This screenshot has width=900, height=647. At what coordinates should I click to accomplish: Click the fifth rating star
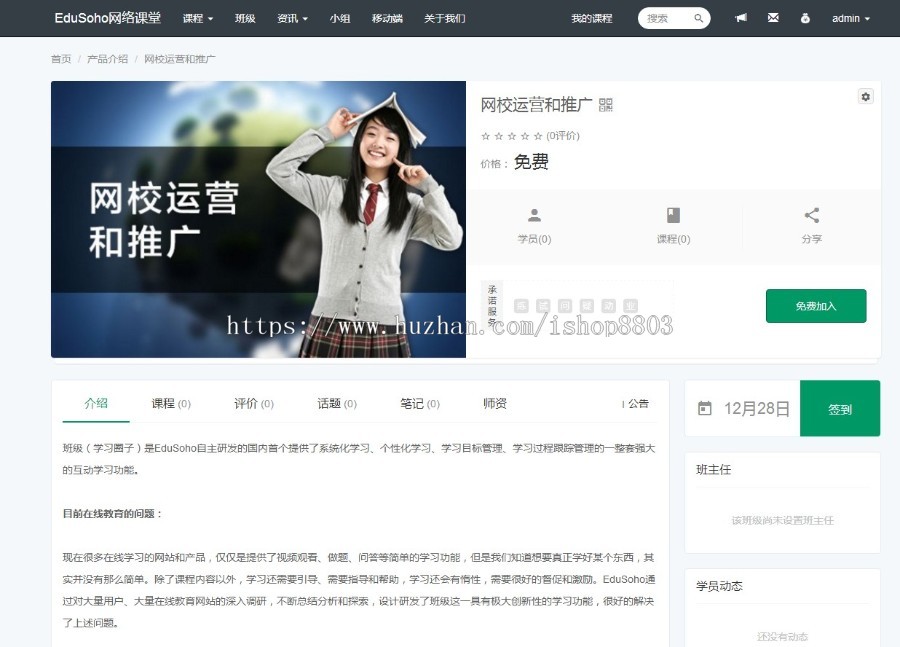(x=538, y=136)
